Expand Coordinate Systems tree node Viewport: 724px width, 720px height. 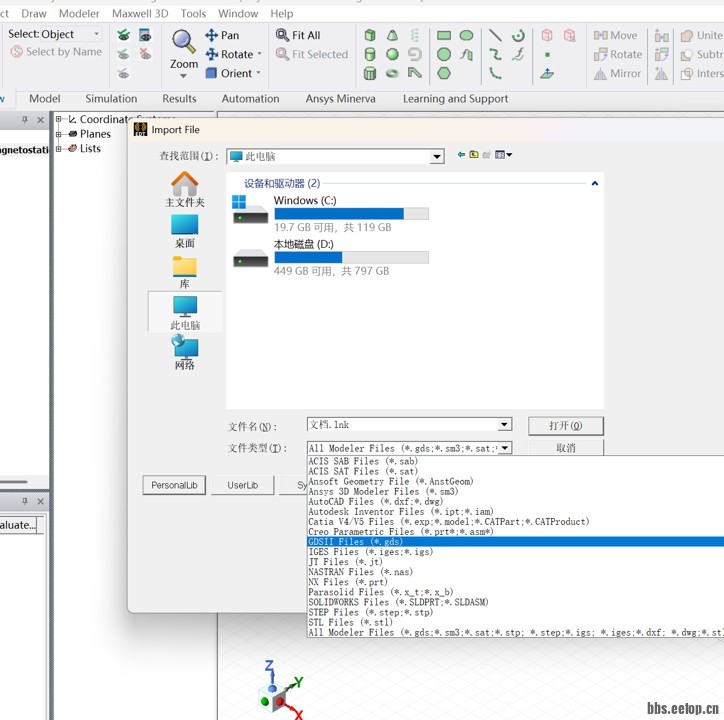pyautogui.click(x=59, y=119)
